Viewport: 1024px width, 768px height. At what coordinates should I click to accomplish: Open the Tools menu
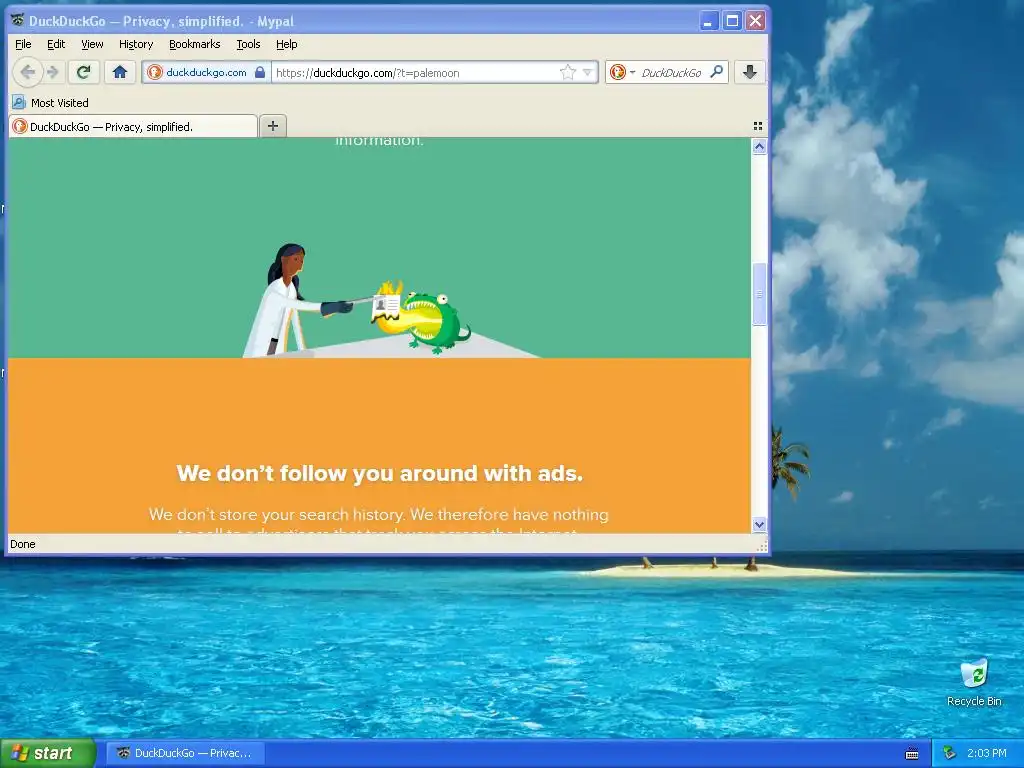click(x=248, y=44)
